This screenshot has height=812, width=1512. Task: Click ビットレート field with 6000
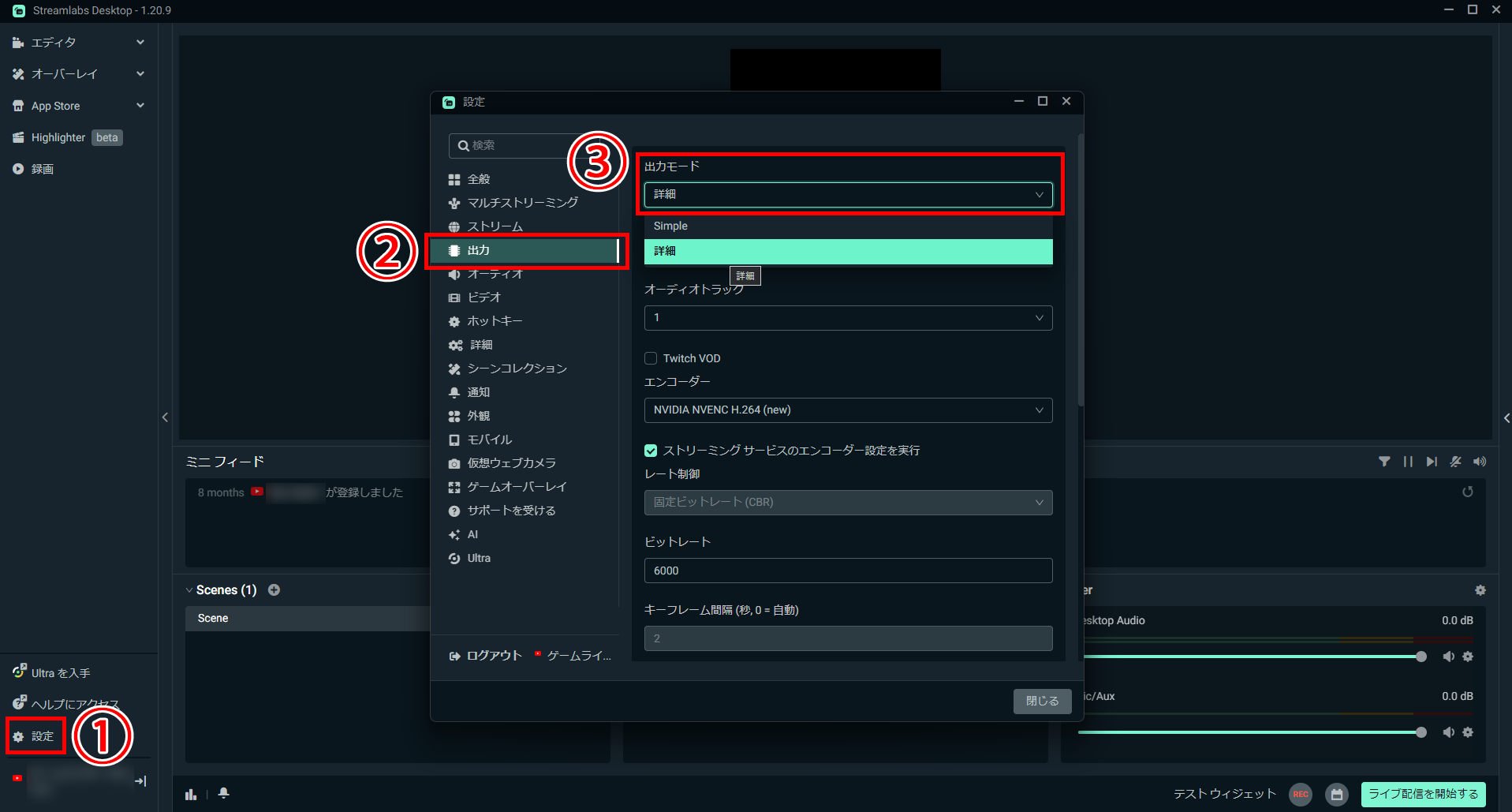pyautogui.click(x=848, y=571)
